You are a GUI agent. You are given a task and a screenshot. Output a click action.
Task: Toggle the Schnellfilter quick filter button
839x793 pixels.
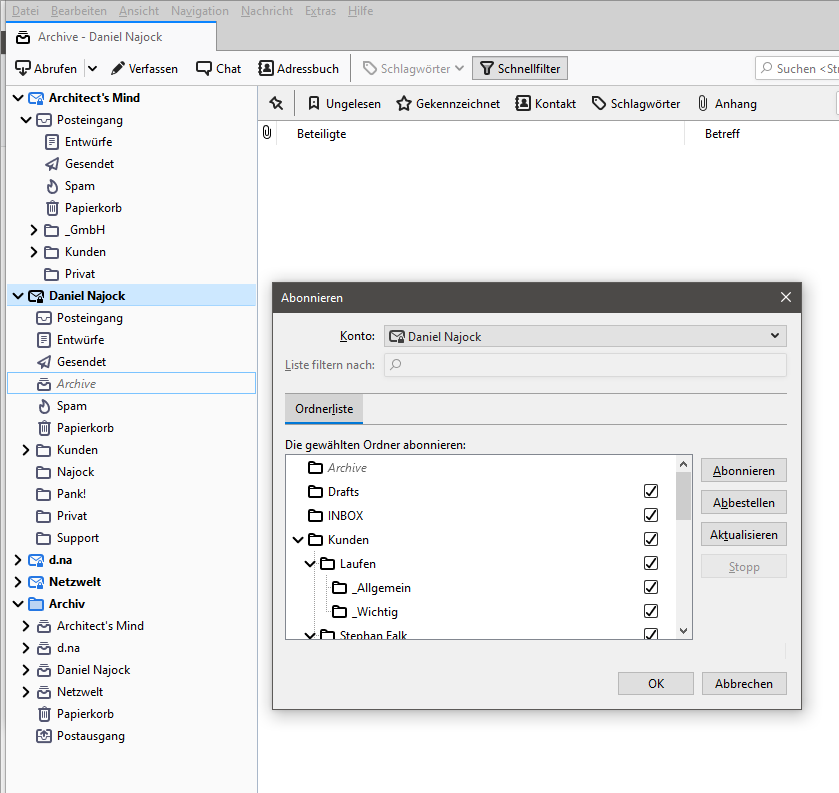tap(519, 68)
